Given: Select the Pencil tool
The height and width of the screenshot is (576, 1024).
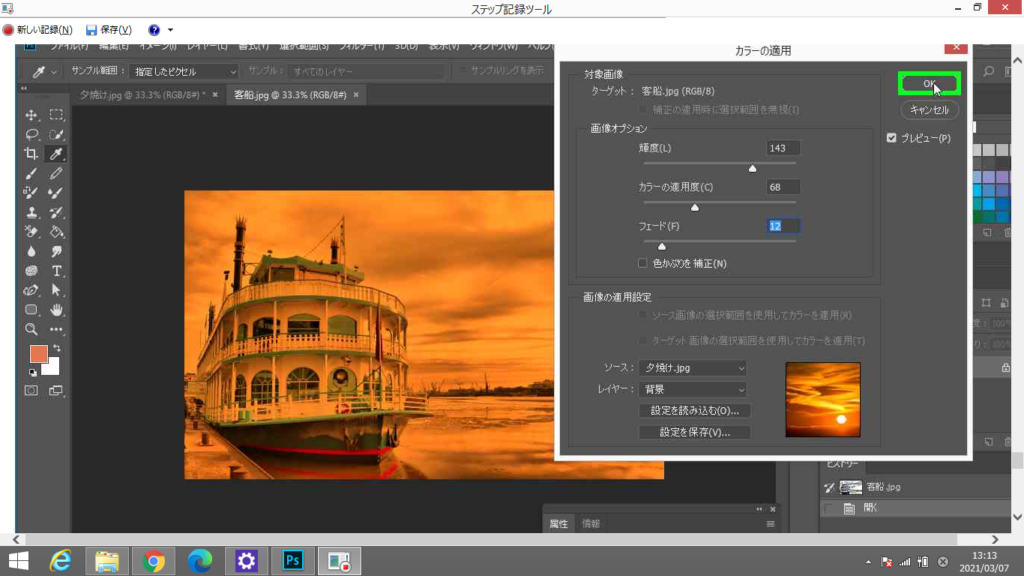Looking at the screenshot, I should 56,174.
